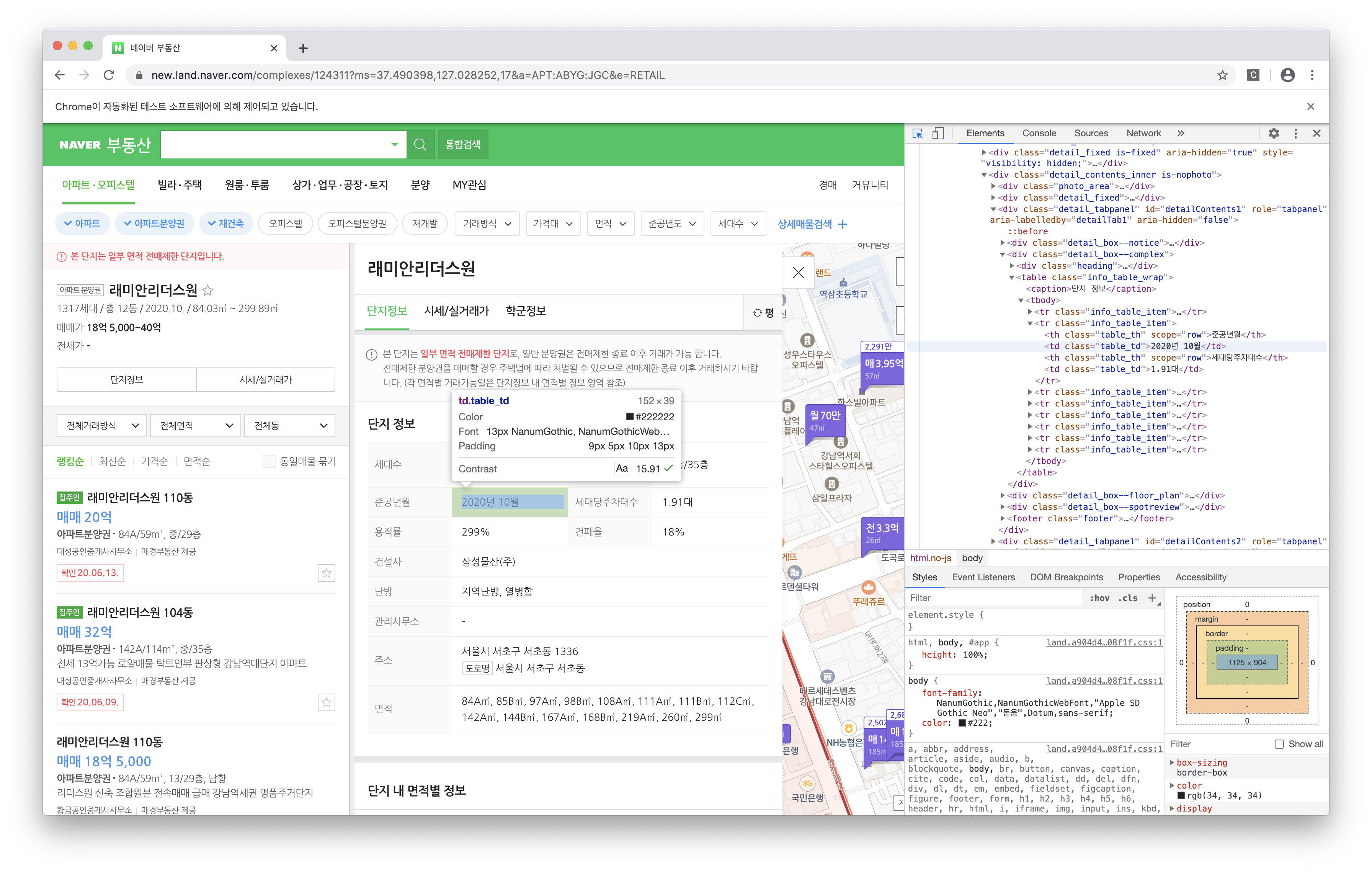Image resolution: width=1372 pixels, height=872 pixels.
Task: Select the 빌라·주택 menu
Action: click(180, 185)
